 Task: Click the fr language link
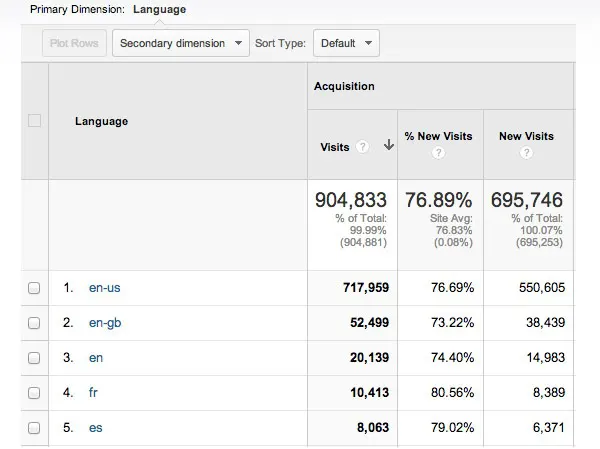pos(93,393)
